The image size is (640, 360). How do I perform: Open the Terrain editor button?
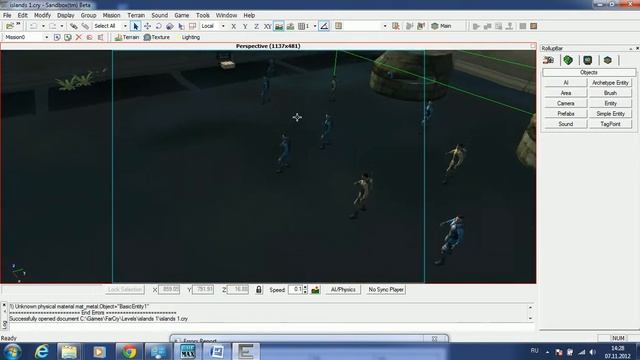[x=127, y=37]
